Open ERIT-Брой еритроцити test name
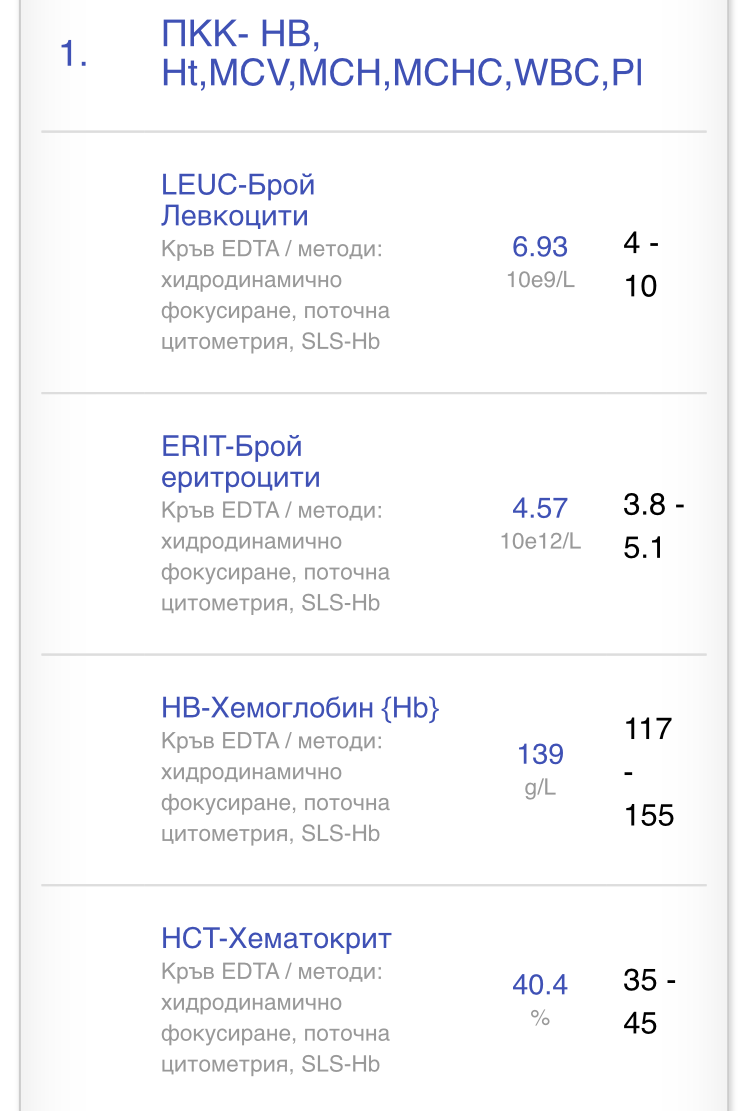 tap(240, 461)
